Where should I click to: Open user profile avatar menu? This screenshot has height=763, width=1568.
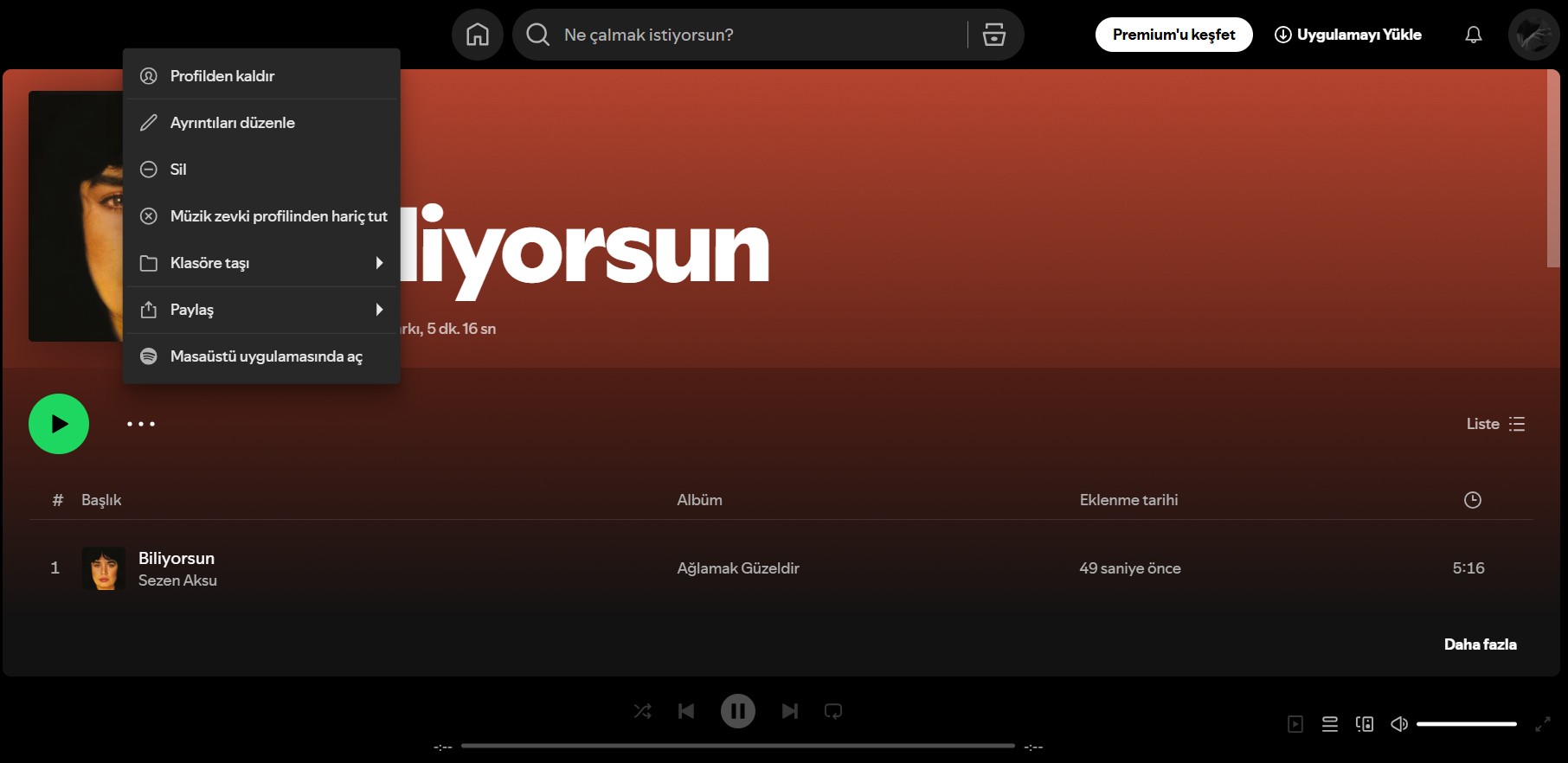click(1533, 35)
